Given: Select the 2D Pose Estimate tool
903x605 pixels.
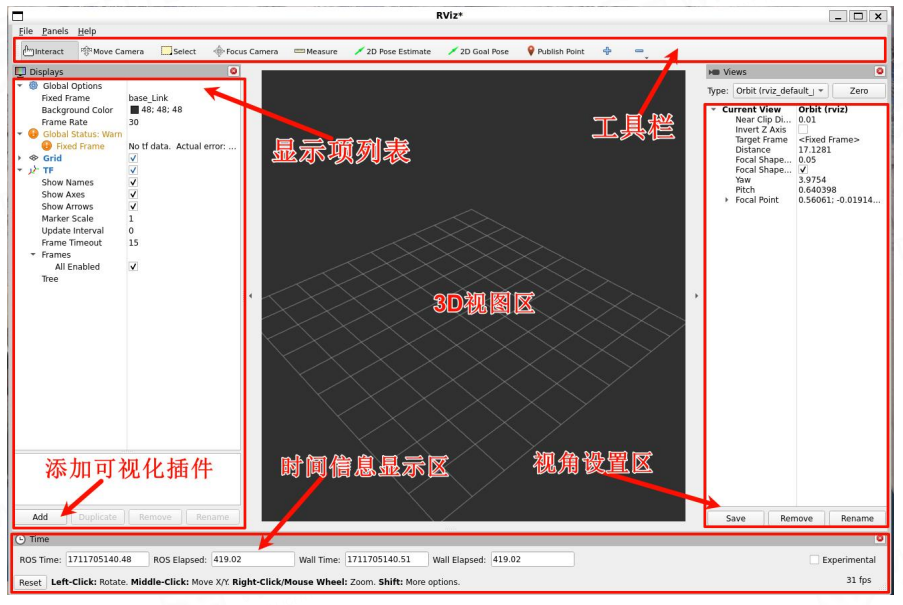Looking at the screenshot, I should point(393,51).
